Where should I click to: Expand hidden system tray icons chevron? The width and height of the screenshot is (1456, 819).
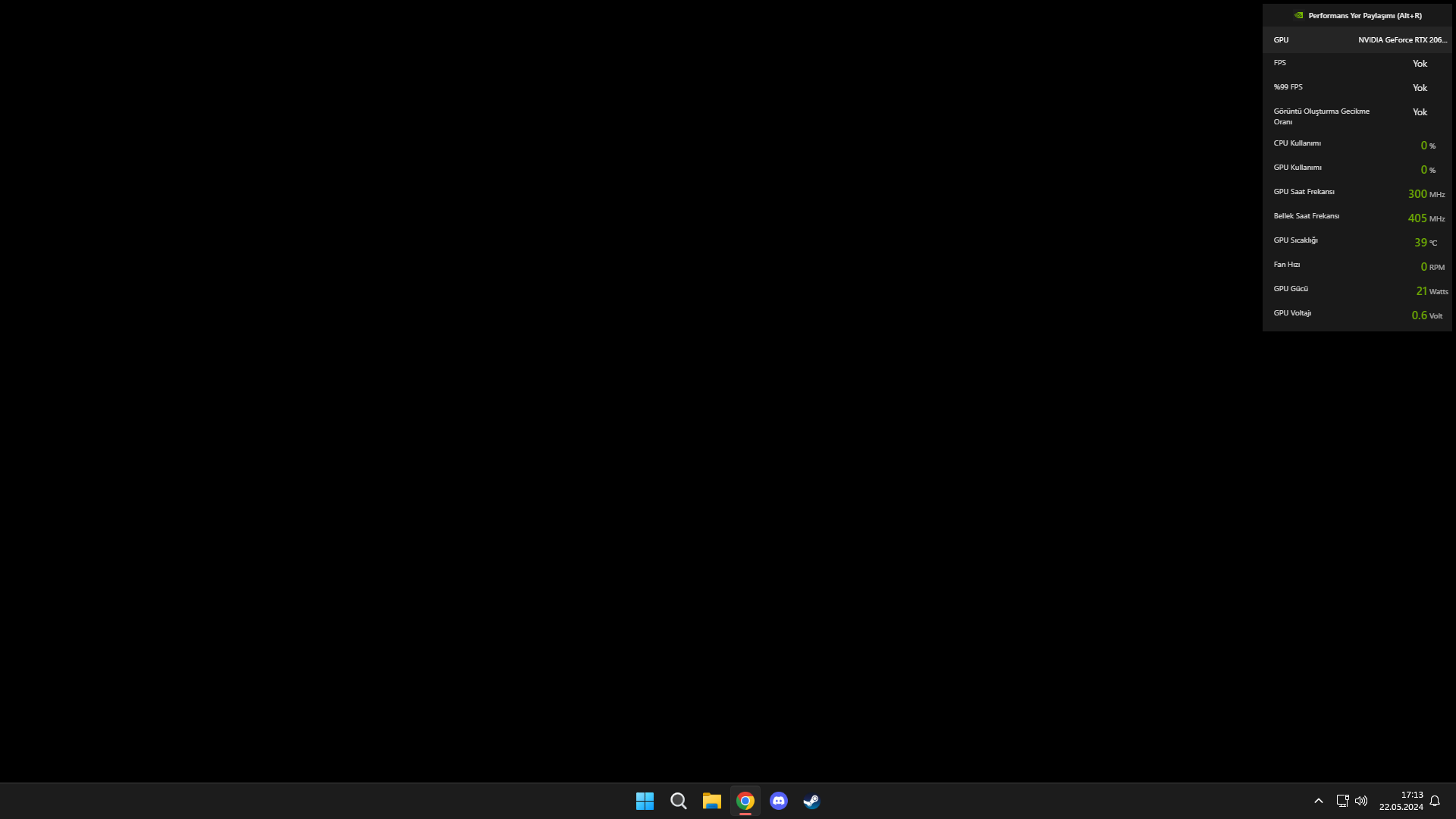1319,801
